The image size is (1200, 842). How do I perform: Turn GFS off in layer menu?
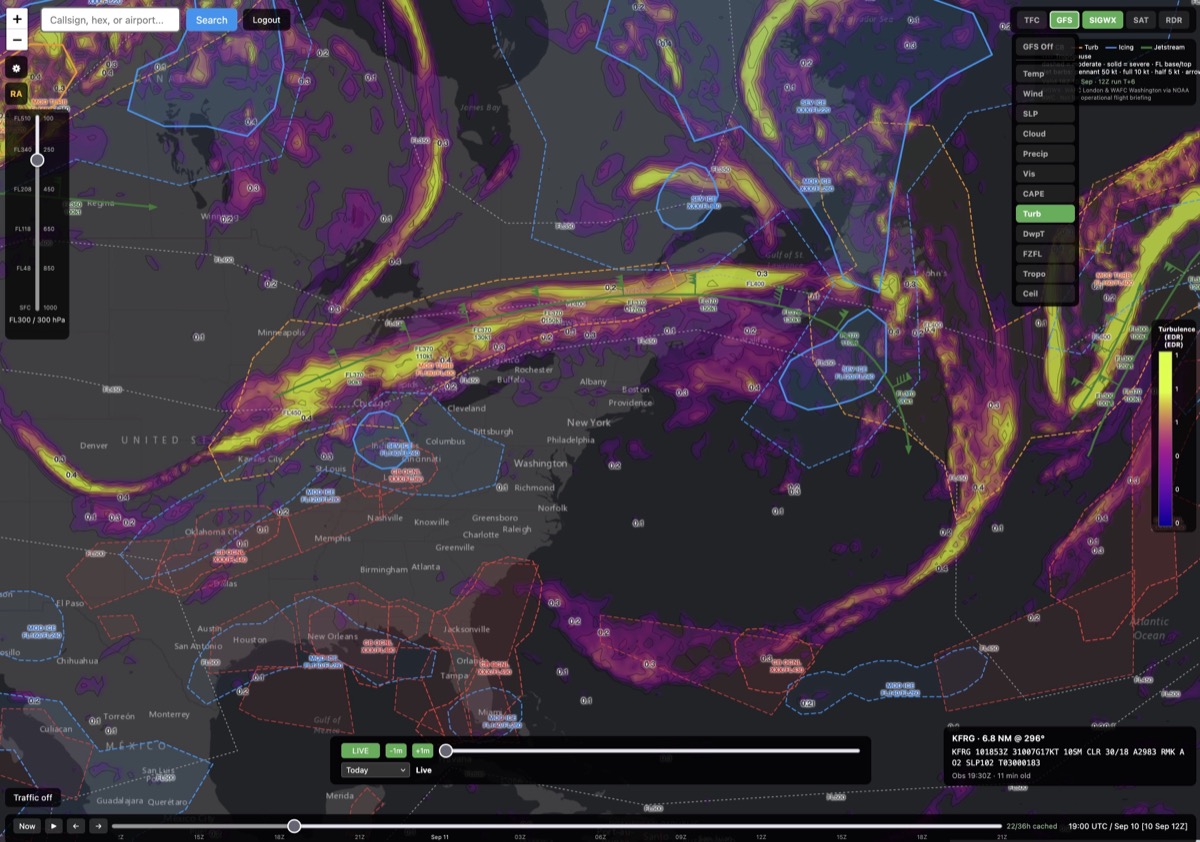click(x=1045, y=47)
